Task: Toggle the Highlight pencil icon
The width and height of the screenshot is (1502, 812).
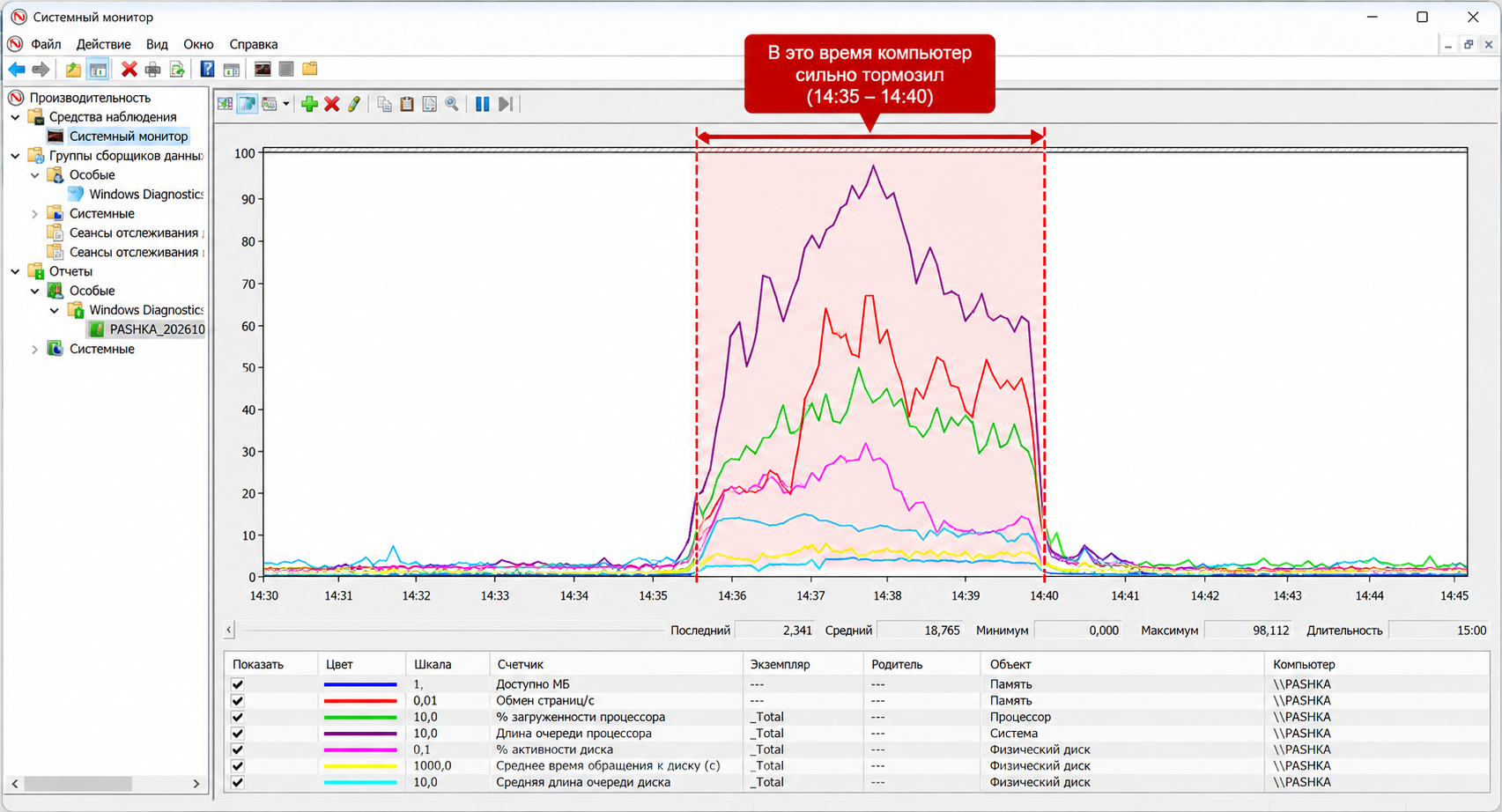Action: tap(354, 104)
